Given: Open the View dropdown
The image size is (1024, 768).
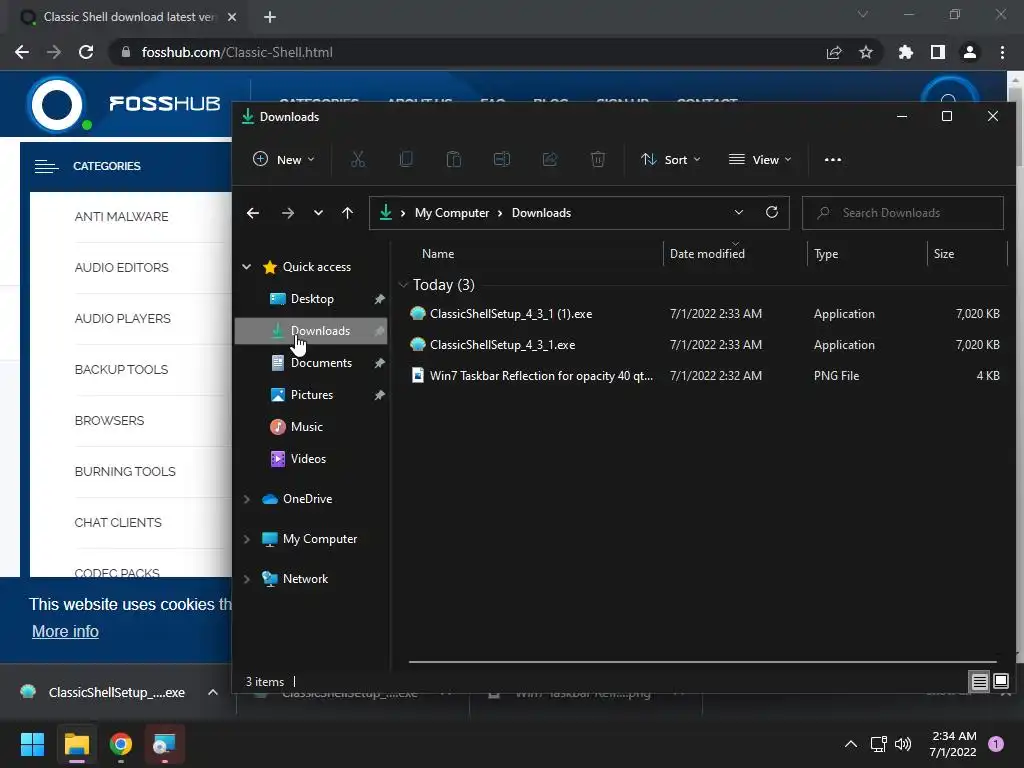Looking at the screenshot, I should pos(760,159).
